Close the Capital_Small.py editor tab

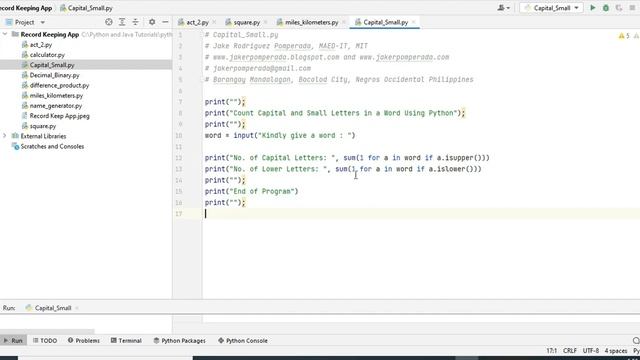click(413, 22)
